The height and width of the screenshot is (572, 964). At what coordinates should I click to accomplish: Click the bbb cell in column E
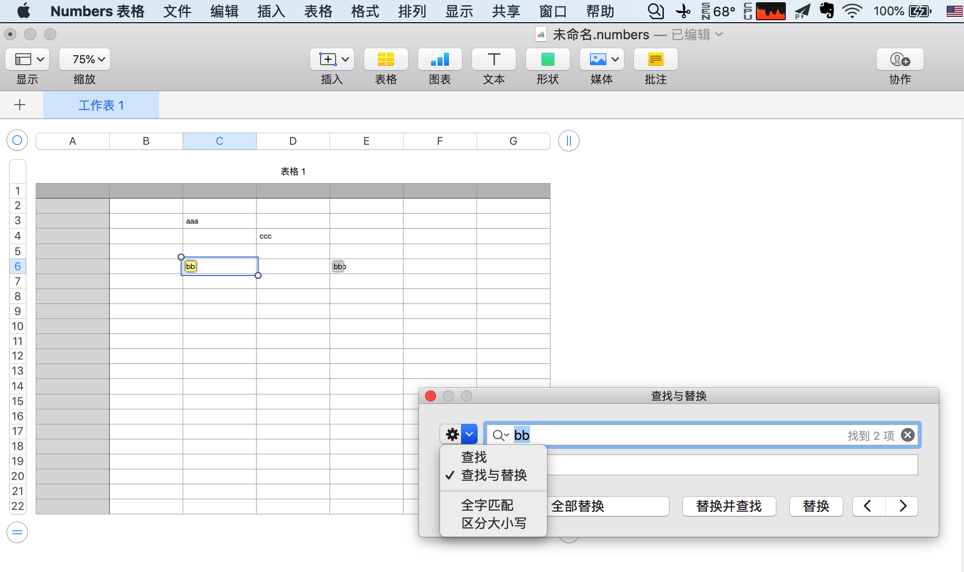[366, 266]
